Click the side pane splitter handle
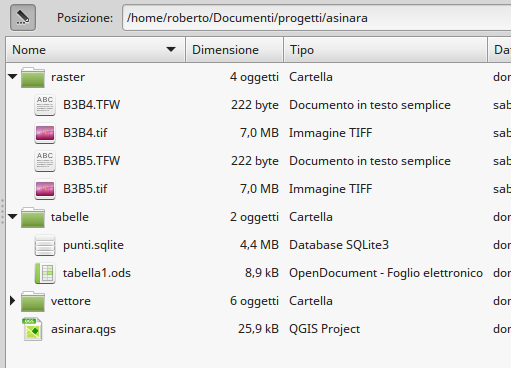The height and width of the screenshot is (368, 511). 2,212
